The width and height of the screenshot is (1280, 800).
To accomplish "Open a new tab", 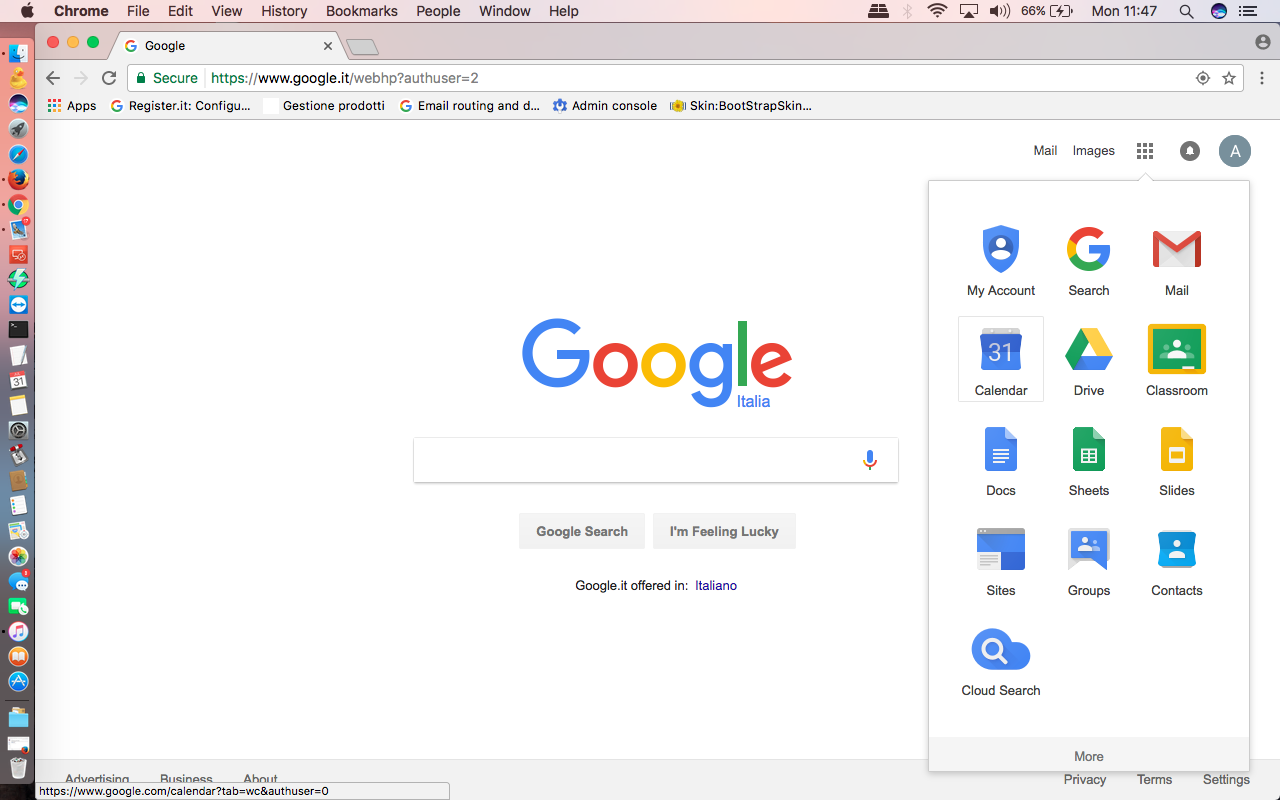I will (362, 47).
